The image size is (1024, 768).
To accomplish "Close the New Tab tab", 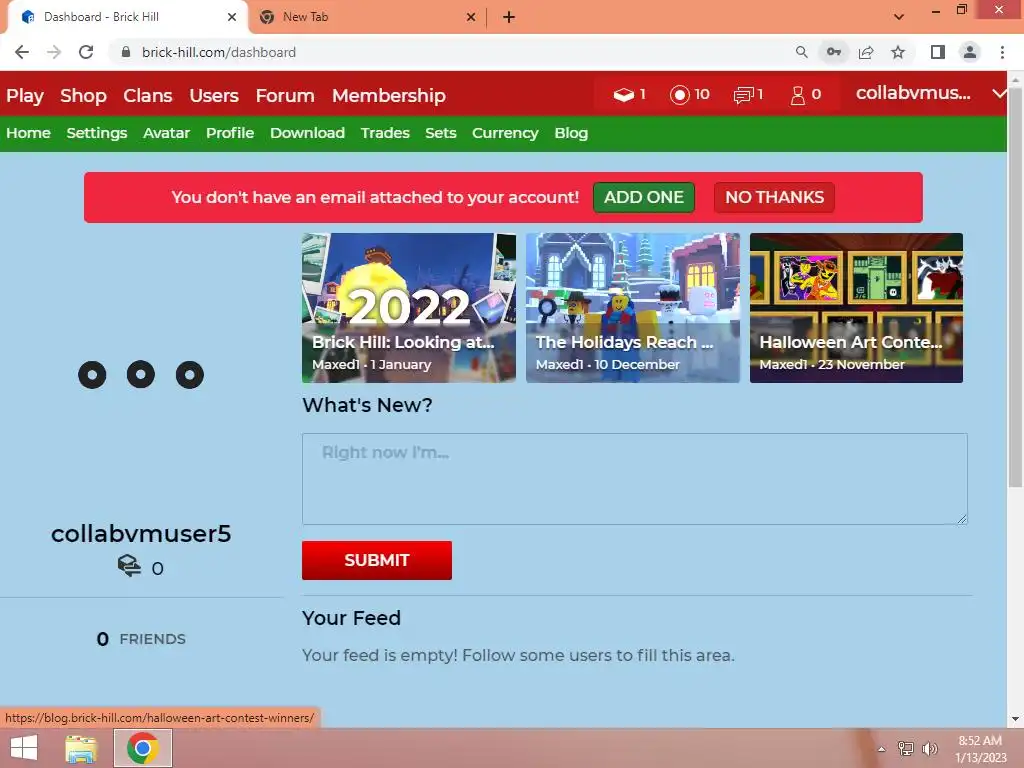I will 471,17.
